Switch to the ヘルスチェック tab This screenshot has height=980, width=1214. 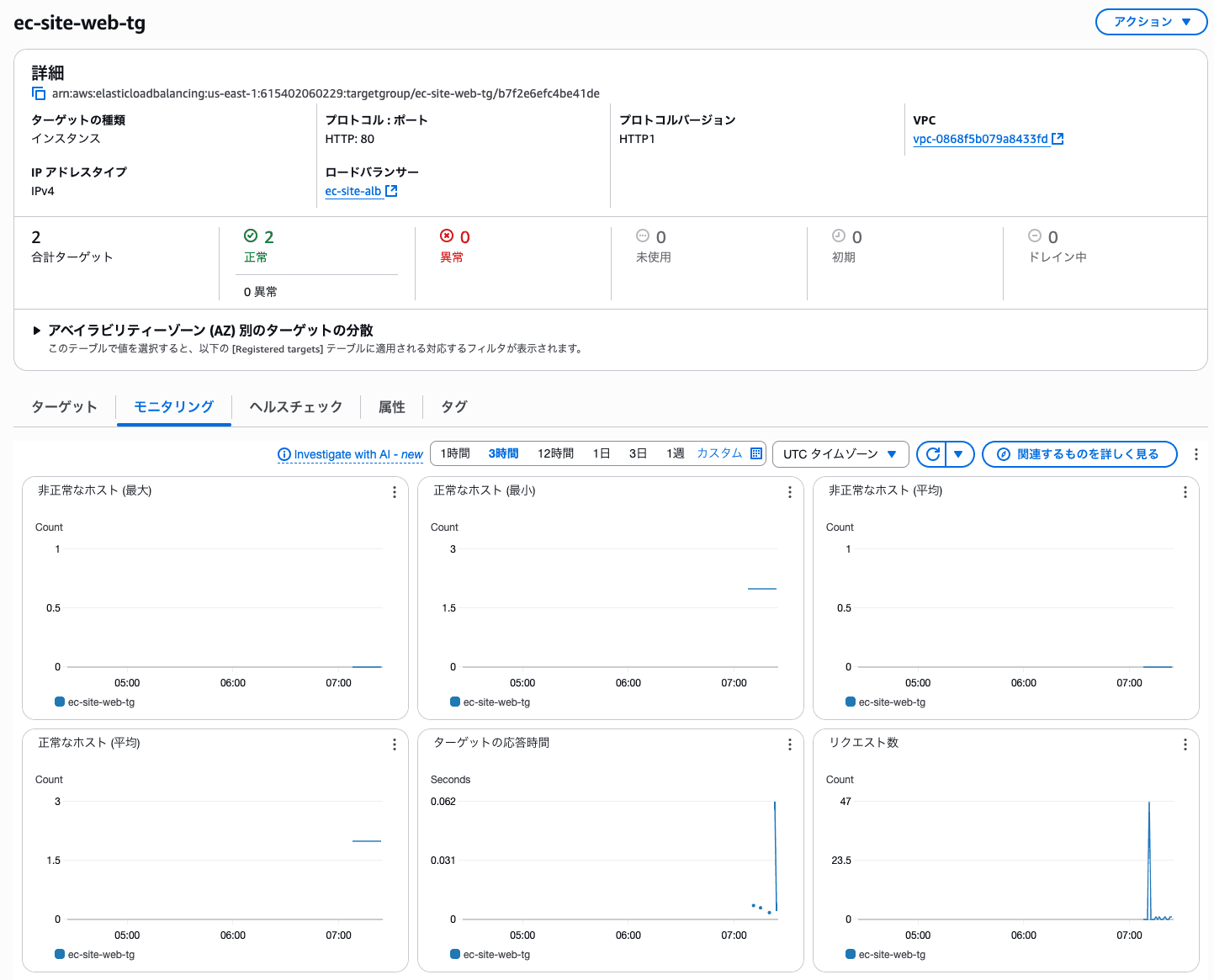[x=296, y=407]
